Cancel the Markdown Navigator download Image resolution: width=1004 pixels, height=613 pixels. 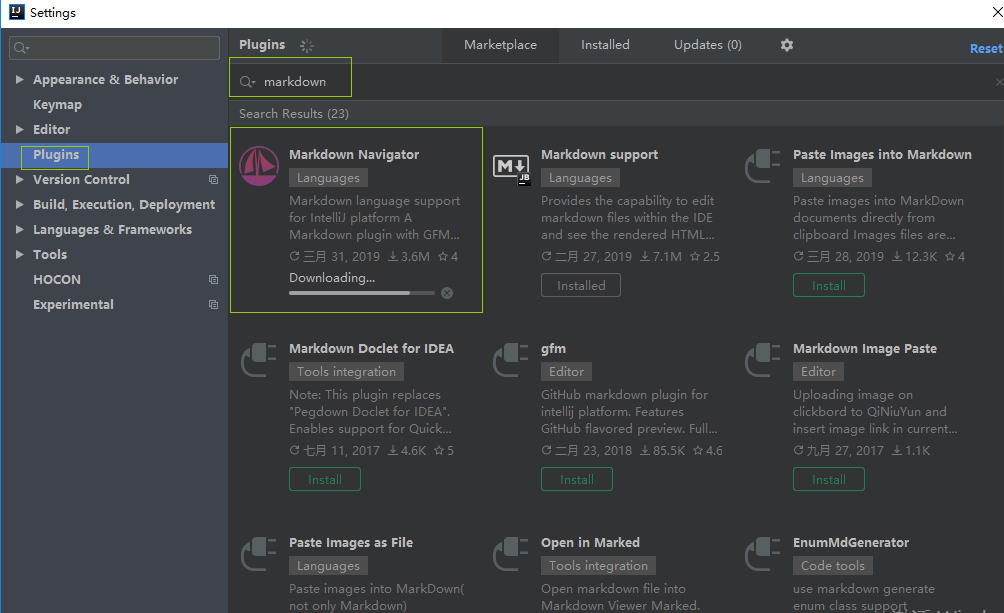[x=447, y=292]
